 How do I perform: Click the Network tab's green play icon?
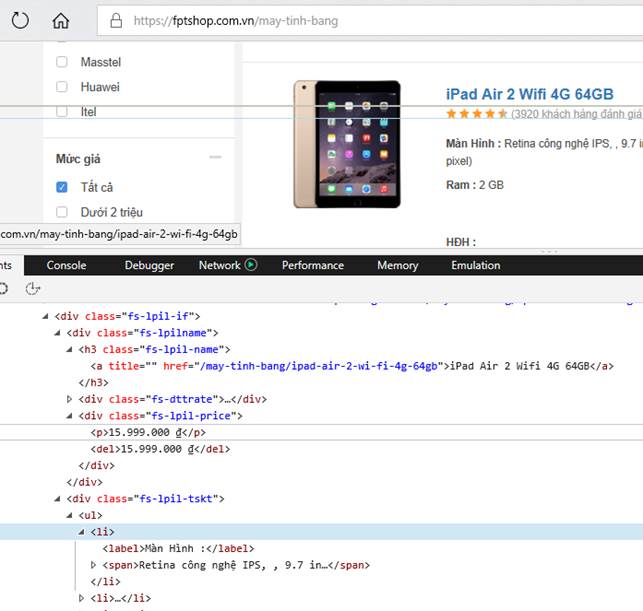point(251,265)
